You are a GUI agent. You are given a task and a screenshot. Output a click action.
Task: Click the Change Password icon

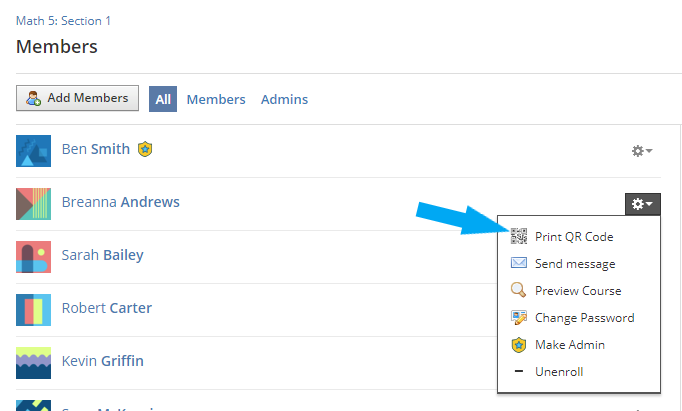[518, 318]
